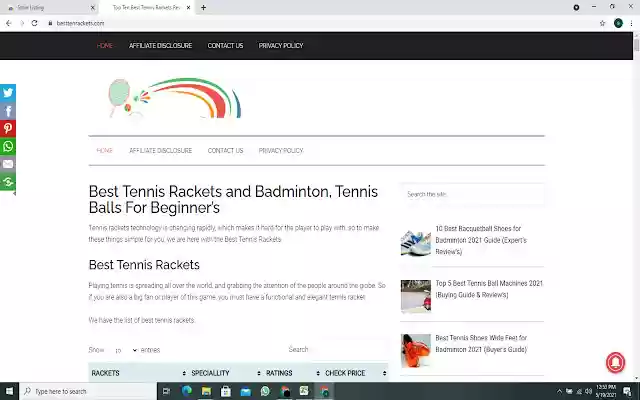Open Chrome three-dot menu

[631, 23]
